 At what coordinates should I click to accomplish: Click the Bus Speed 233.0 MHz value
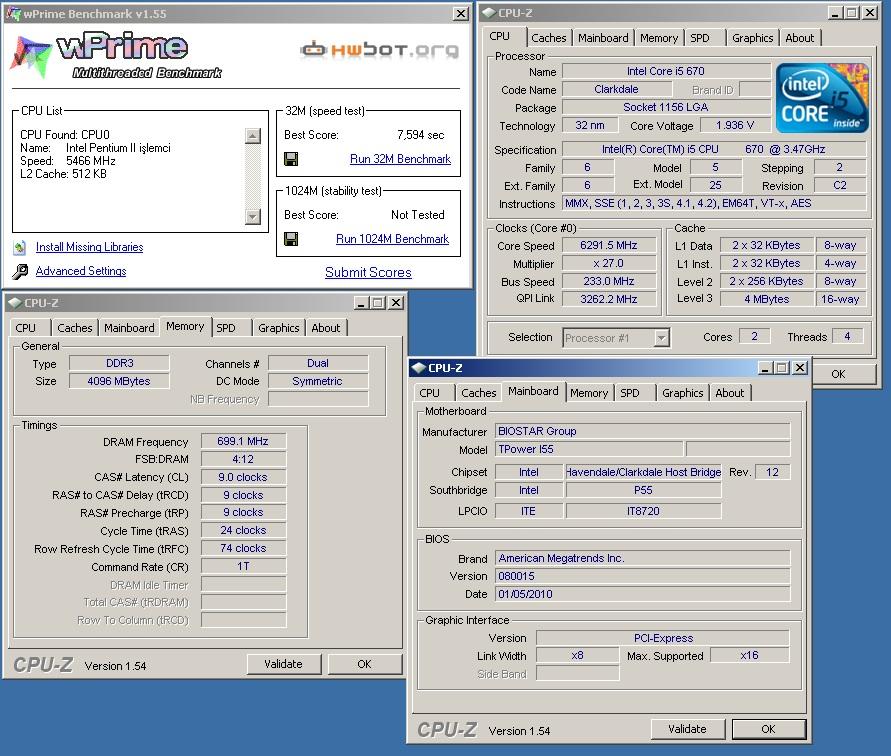click(609, 281)
